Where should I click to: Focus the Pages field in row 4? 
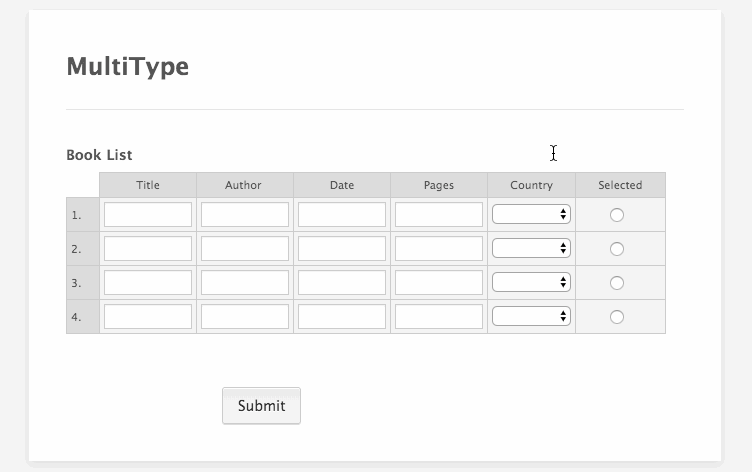(439, 317)
